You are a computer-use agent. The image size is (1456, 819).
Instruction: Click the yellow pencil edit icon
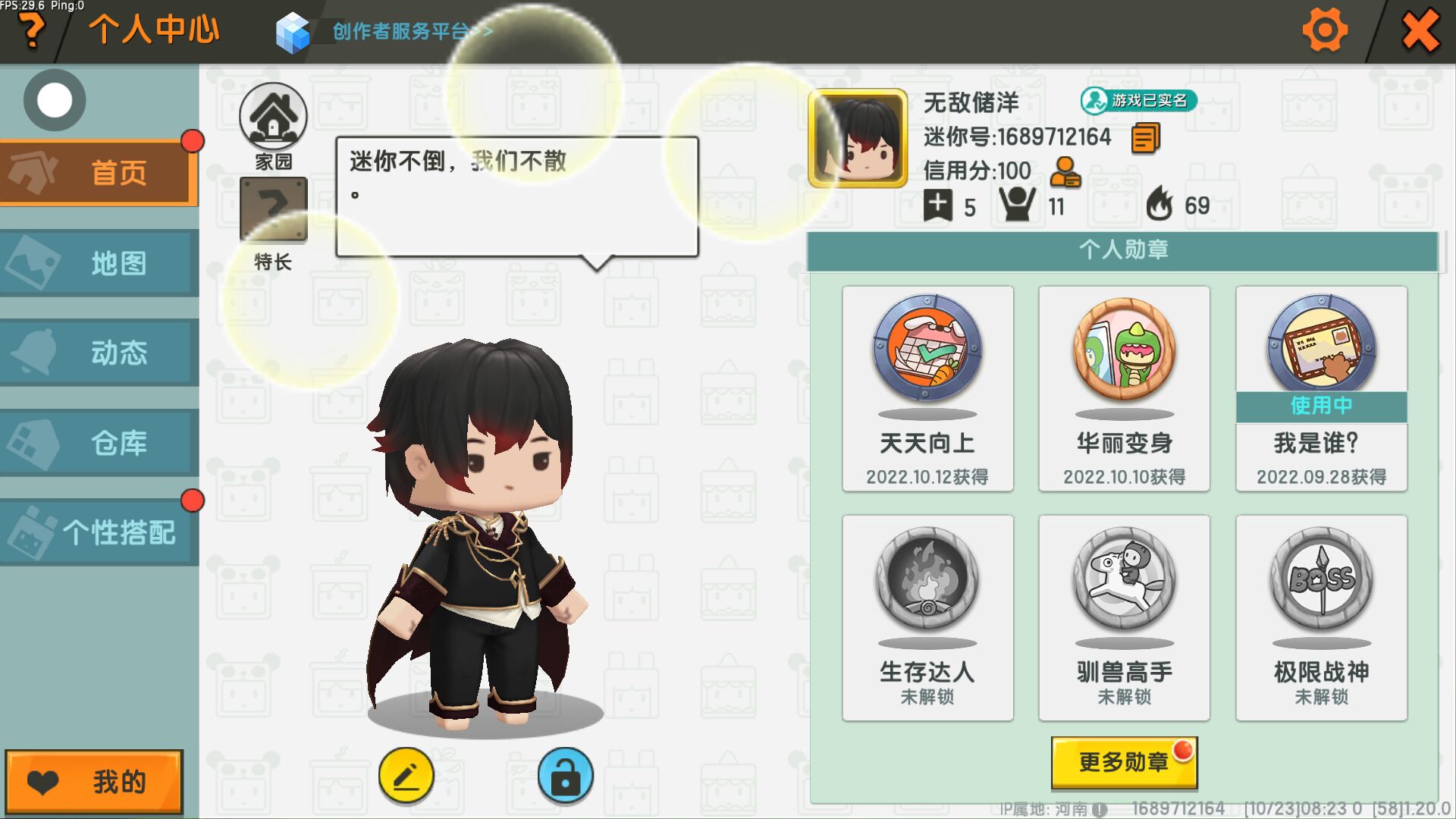pos(406,775)
